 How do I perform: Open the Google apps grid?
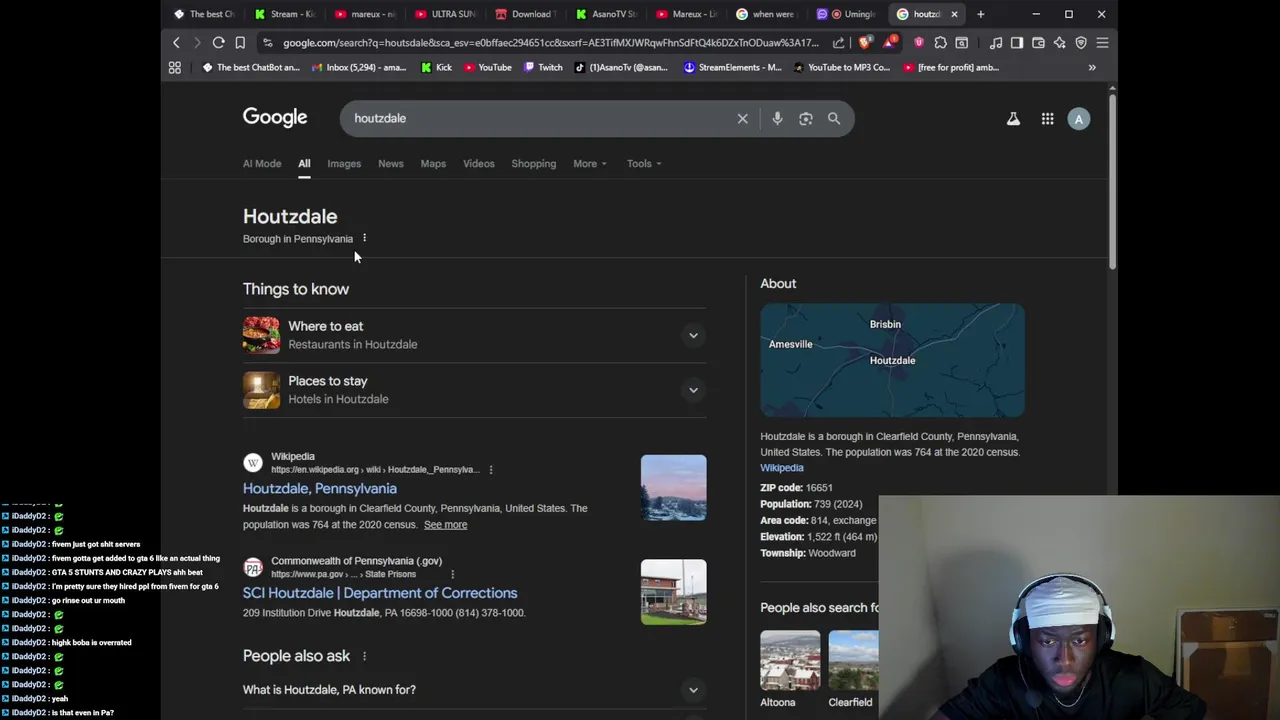point(1047,119)
